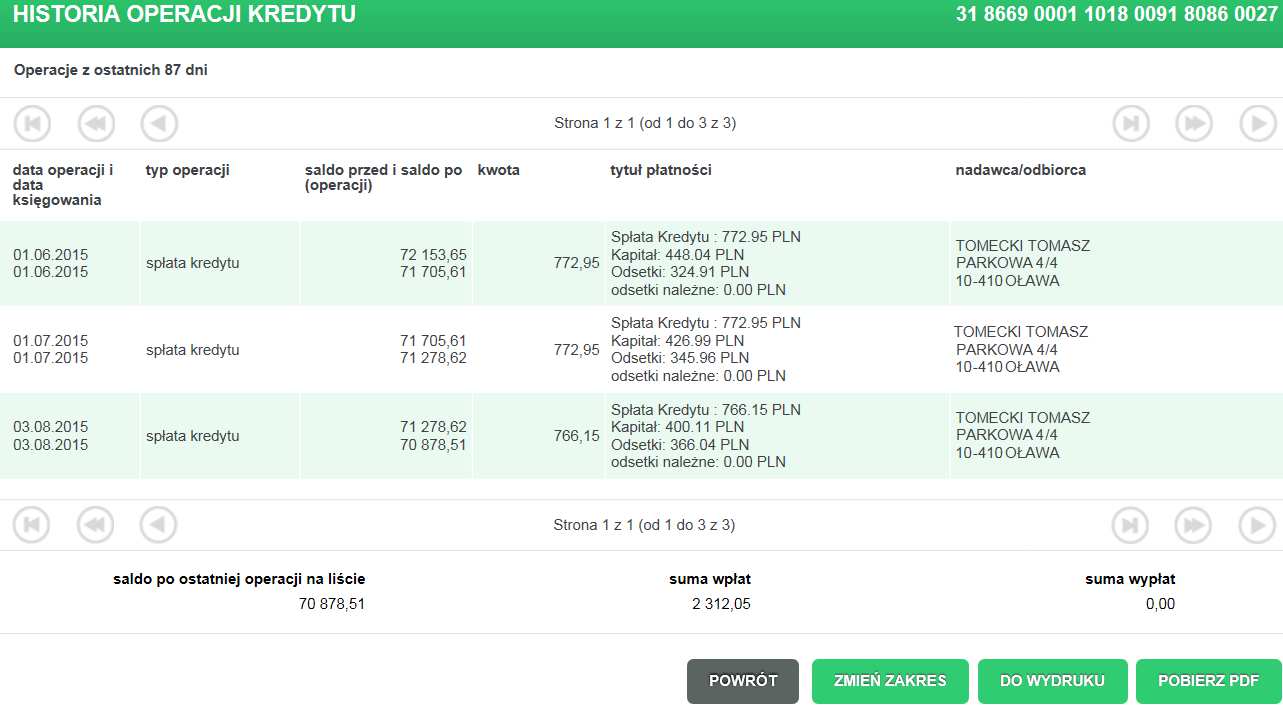Viewport: 1283px width, 720px height.
Task: Click total 'suma wpłat' value 2 312,05
Action: pos(721,604)
